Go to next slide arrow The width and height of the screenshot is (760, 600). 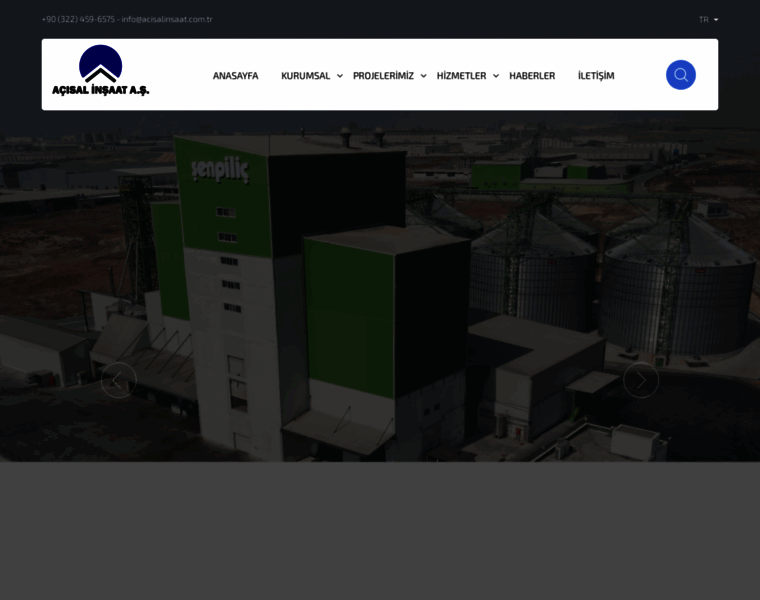(641, 380)
